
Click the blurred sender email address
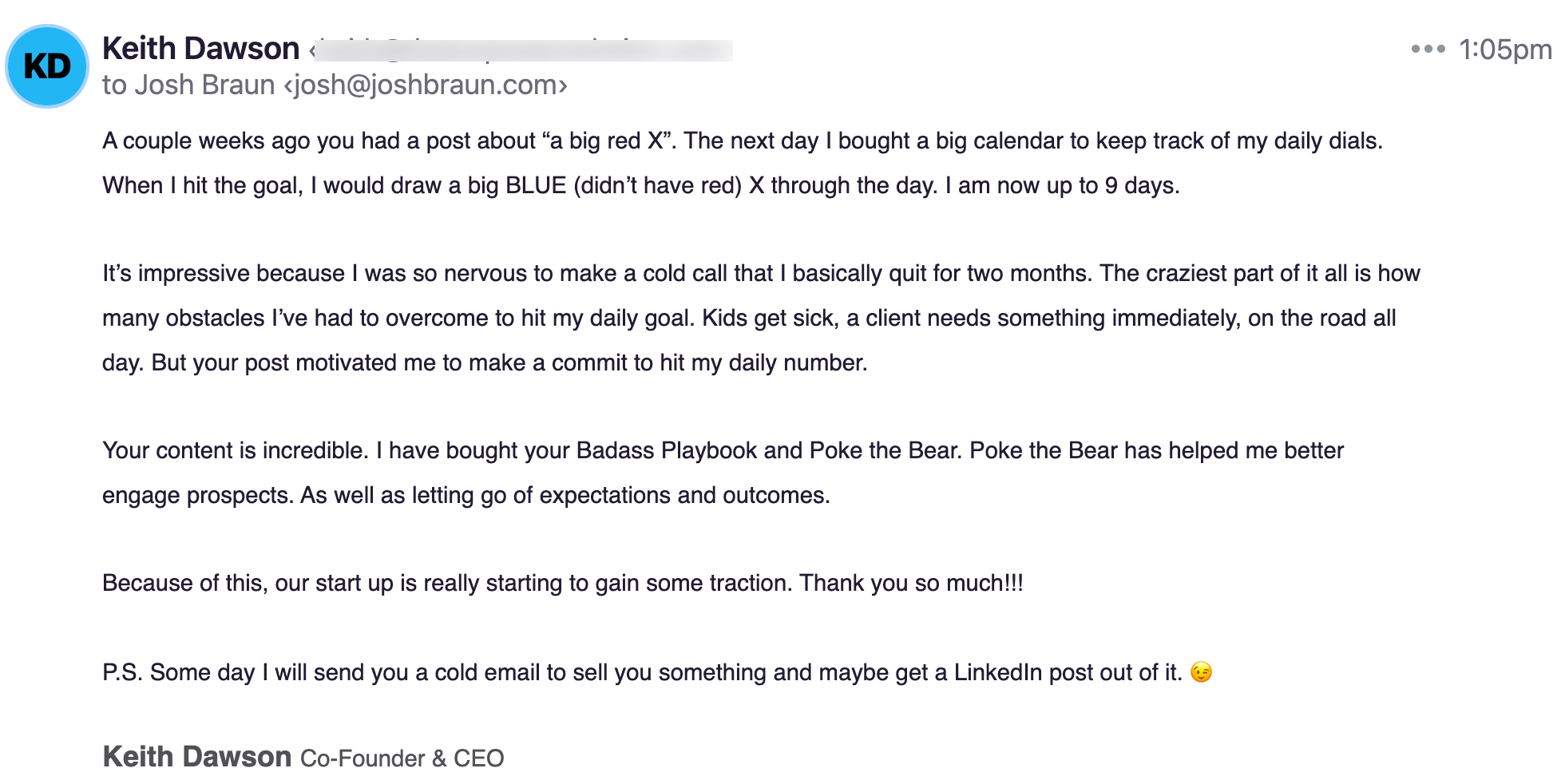521,50
